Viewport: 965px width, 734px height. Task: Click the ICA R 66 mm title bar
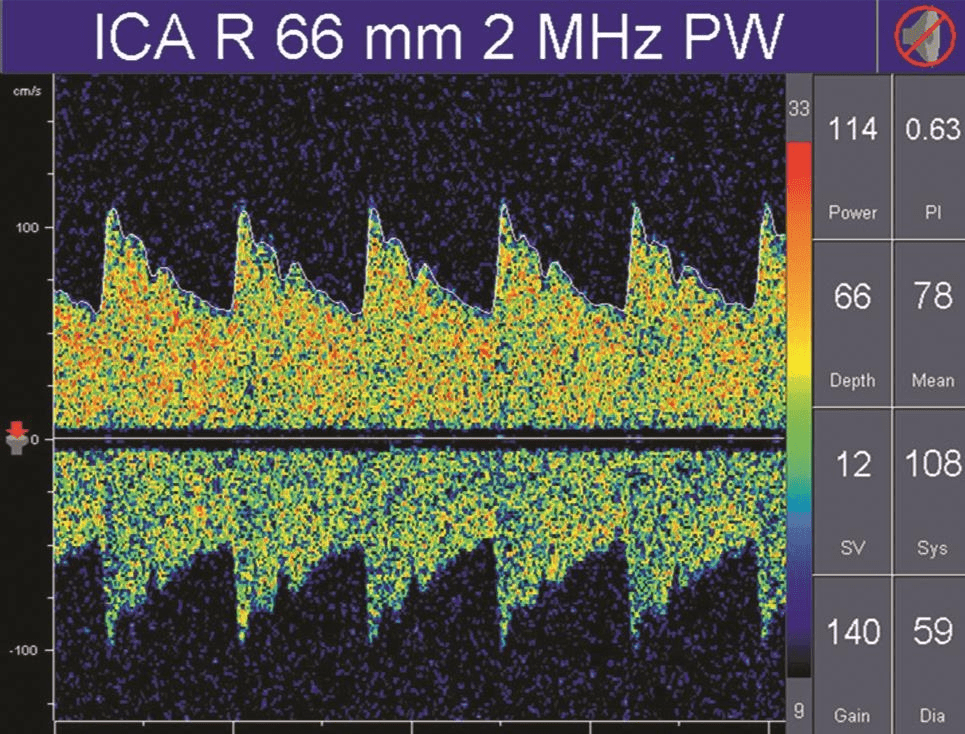pos(438,36)
